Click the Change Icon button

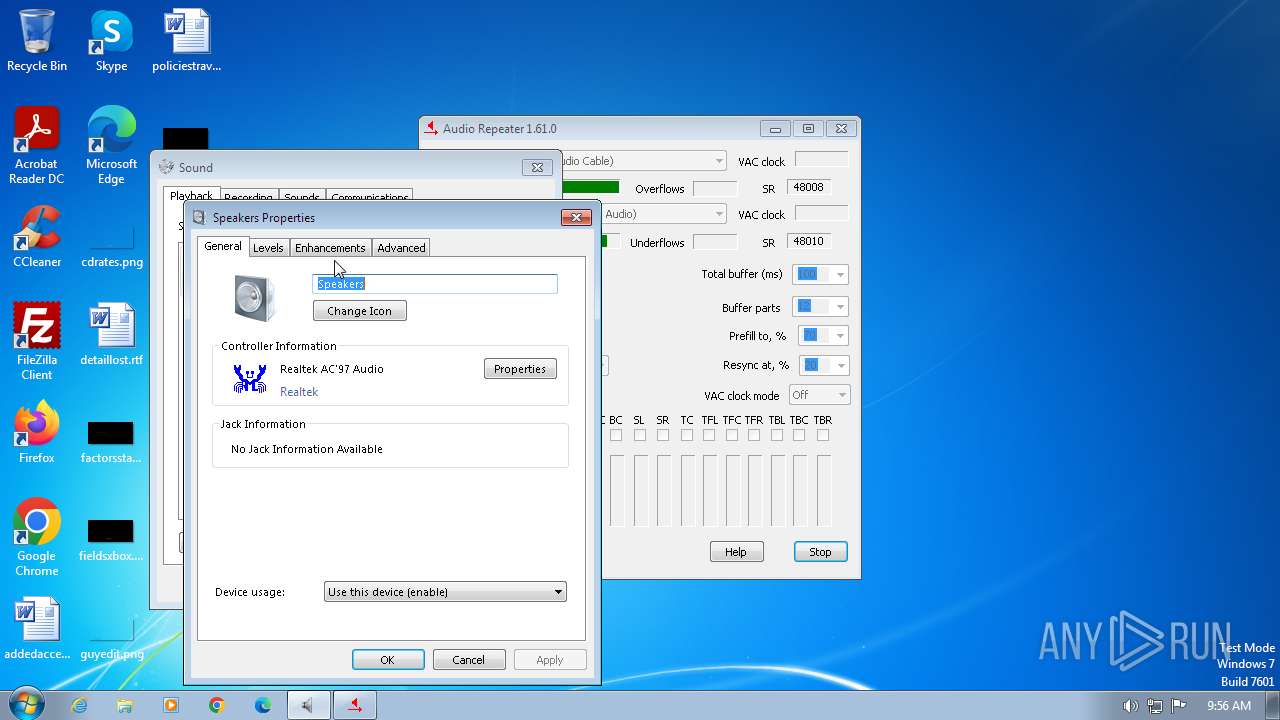tap(360, 311)
